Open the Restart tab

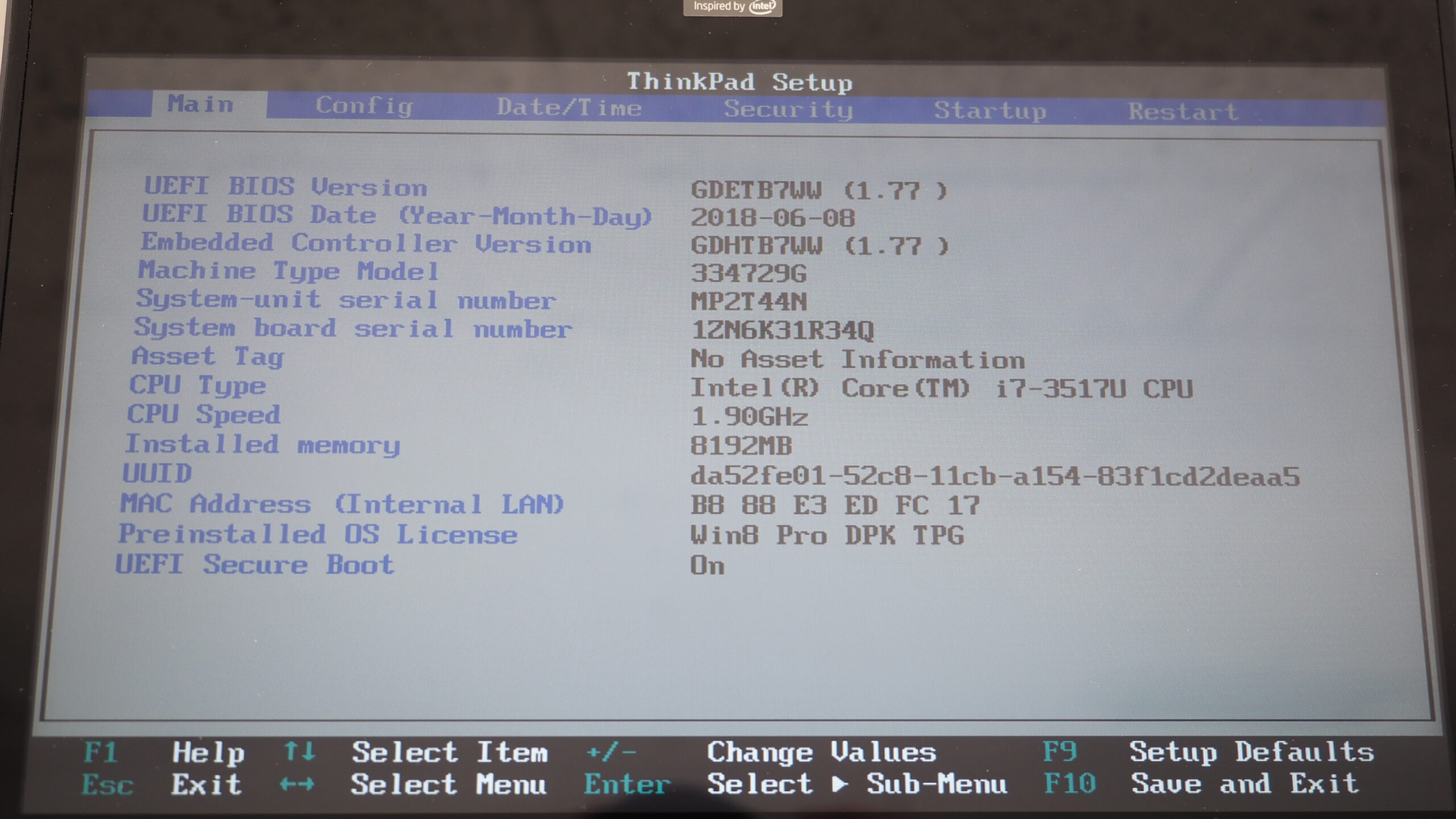(1183, 111)
